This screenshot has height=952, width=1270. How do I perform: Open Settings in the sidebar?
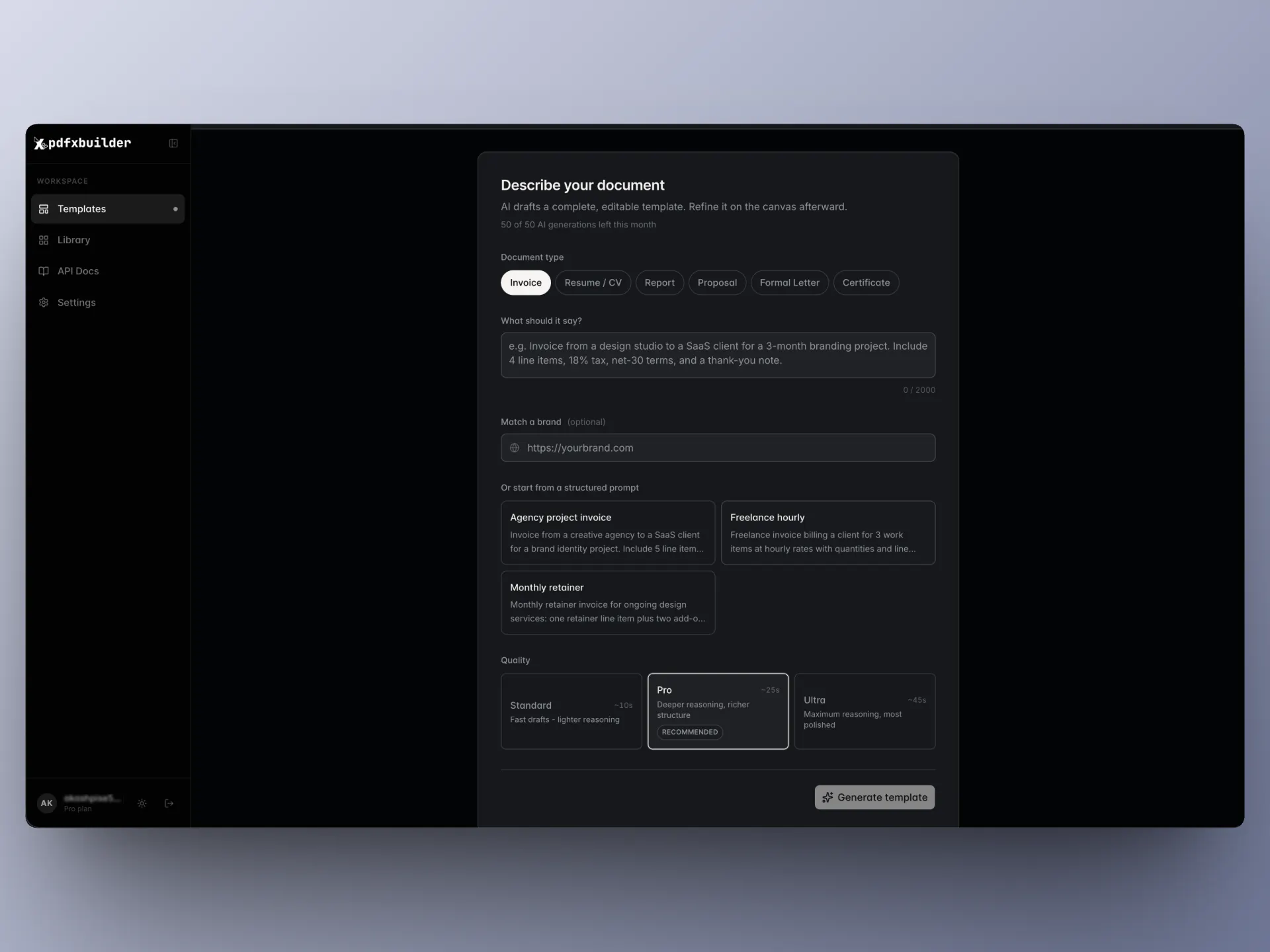coord(108,302)
